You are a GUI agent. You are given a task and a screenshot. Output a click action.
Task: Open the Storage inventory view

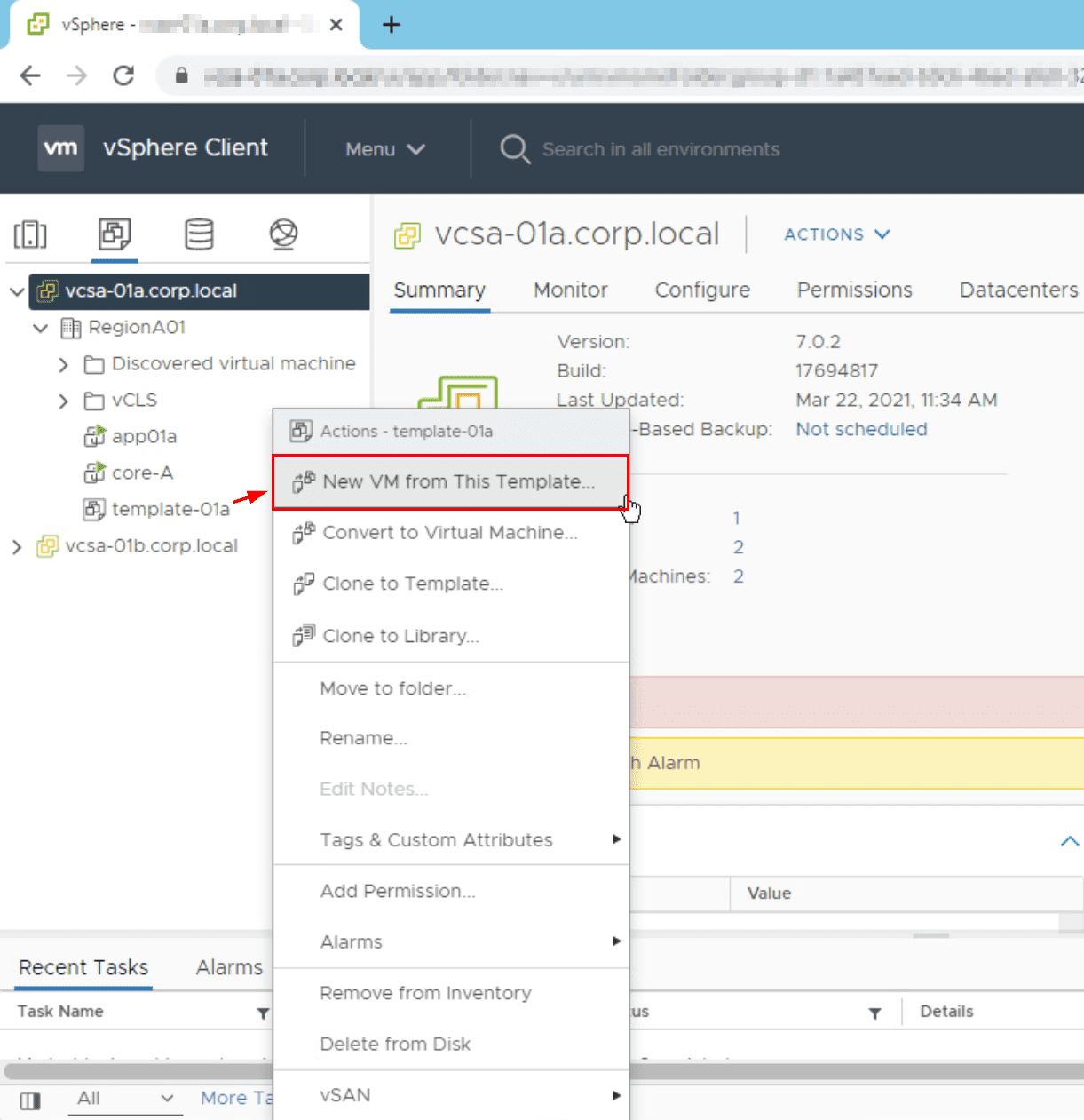(199, 234)
